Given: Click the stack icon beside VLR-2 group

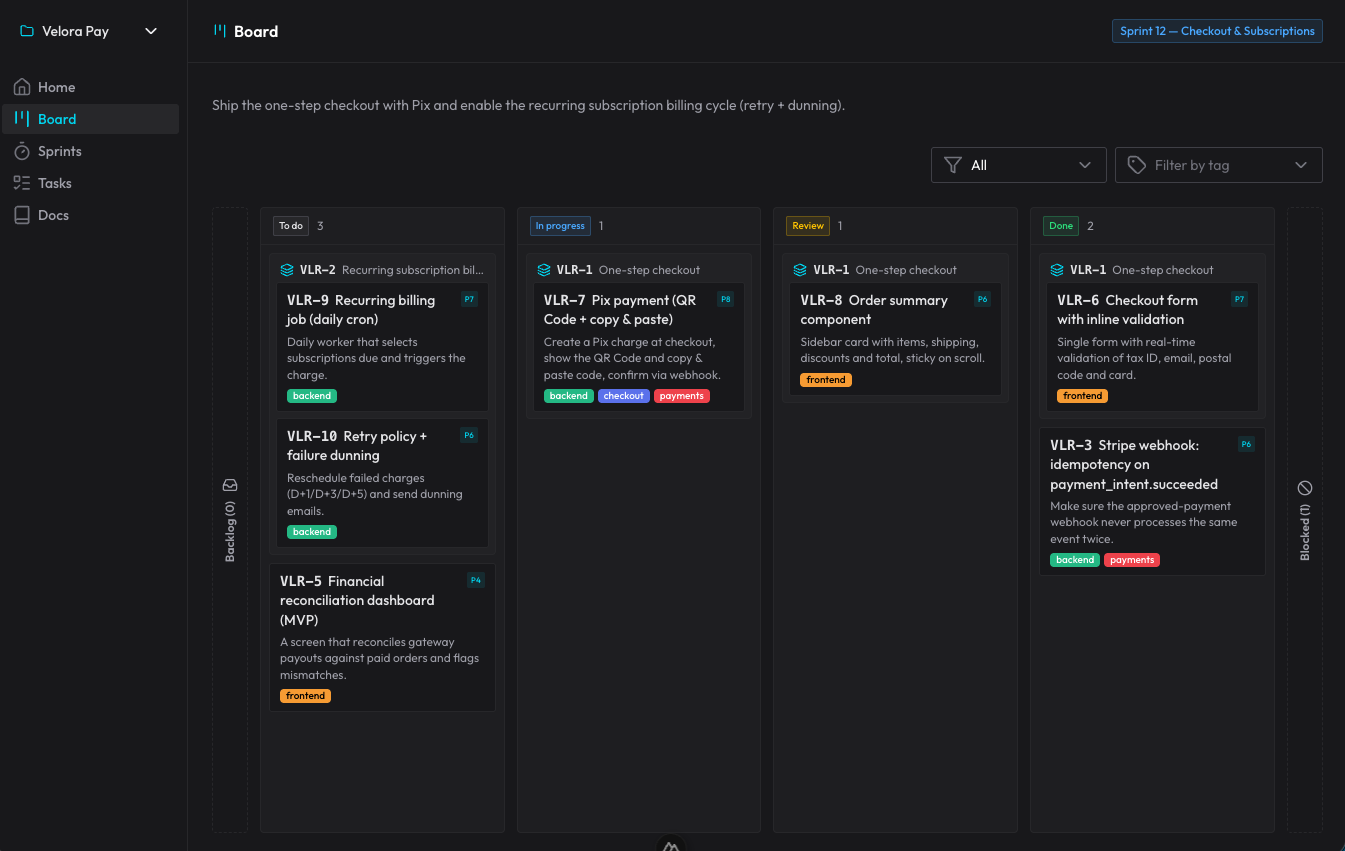Looking at the screenshot, I should coord(287,270).
